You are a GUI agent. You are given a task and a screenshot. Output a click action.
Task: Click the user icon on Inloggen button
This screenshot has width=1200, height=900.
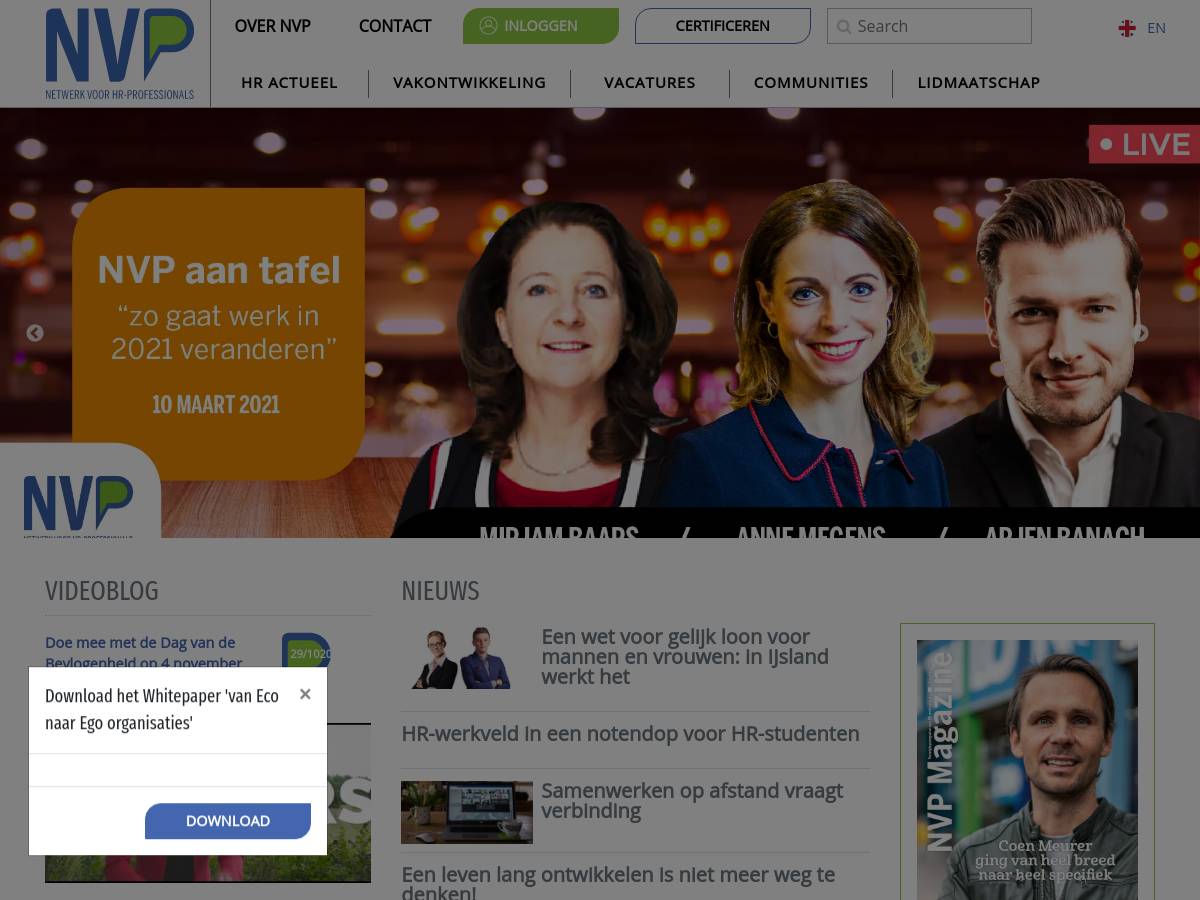click(488, 26)
